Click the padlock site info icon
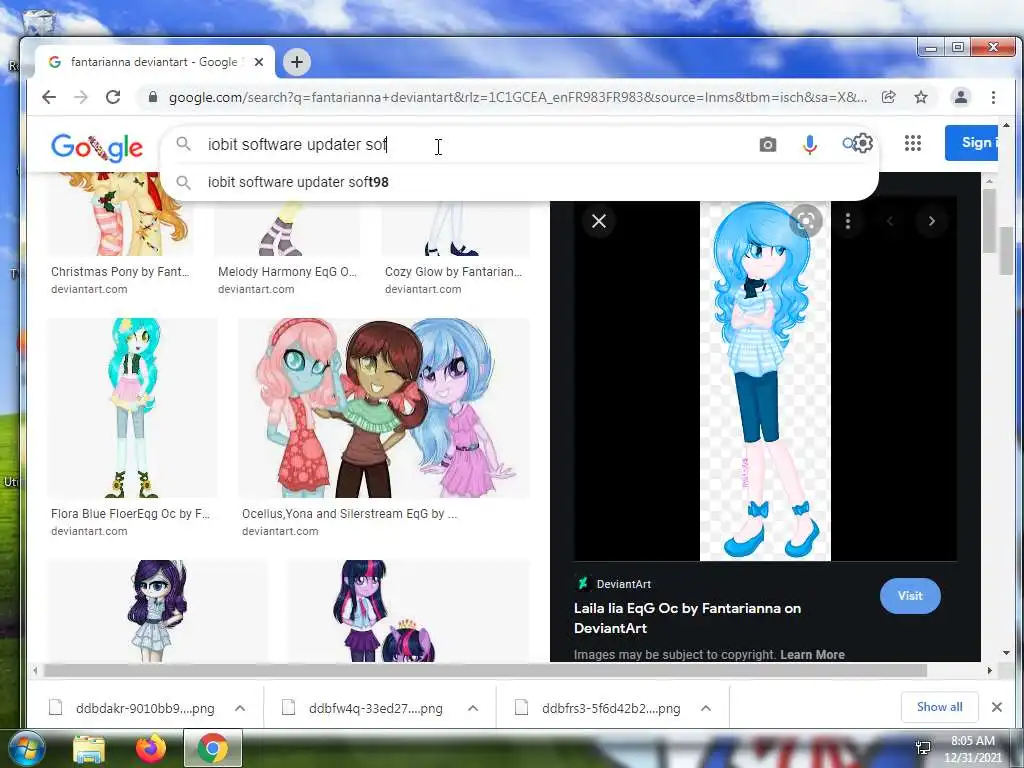 (153, 97)
